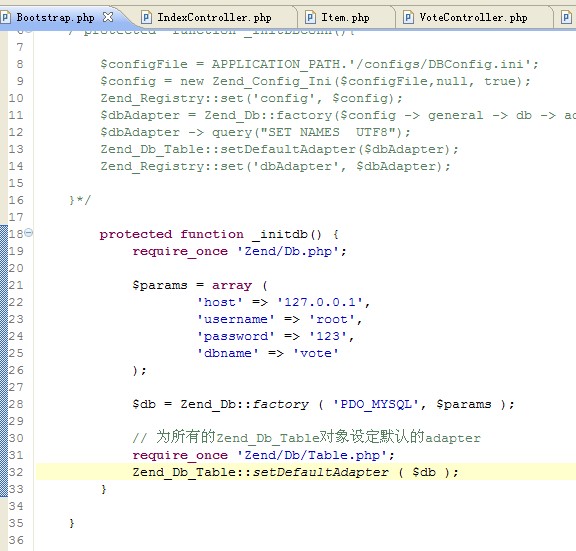The image size is (576, 551).
Task: Click the 'Zend/Db/Table.php' require string
Action: [x=312, y=455]
